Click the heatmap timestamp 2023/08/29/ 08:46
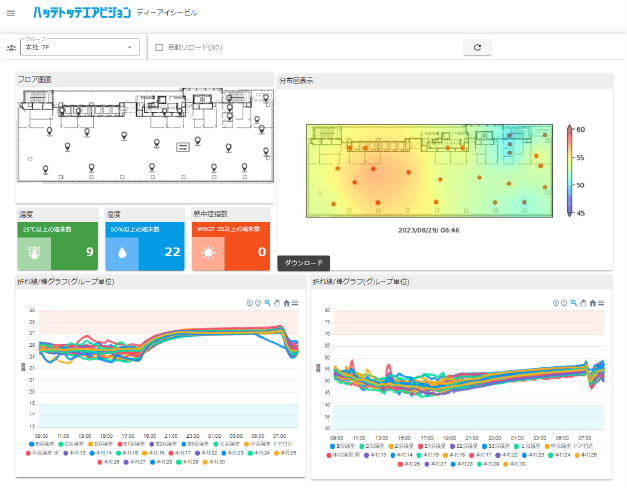Image resolution: width=627 pixels, height=488 pixels. [429, 230]
